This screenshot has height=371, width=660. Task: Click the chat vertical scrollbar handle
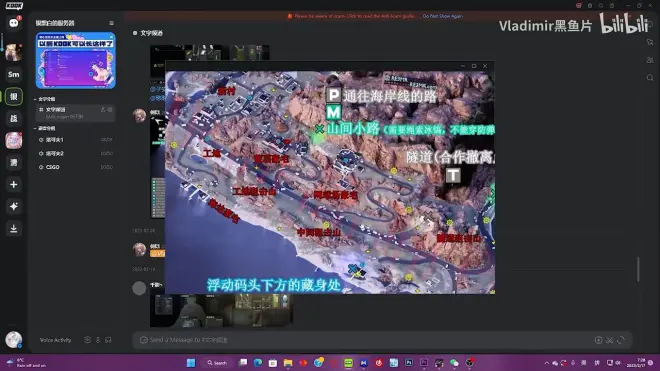click(x=638, y=269)
